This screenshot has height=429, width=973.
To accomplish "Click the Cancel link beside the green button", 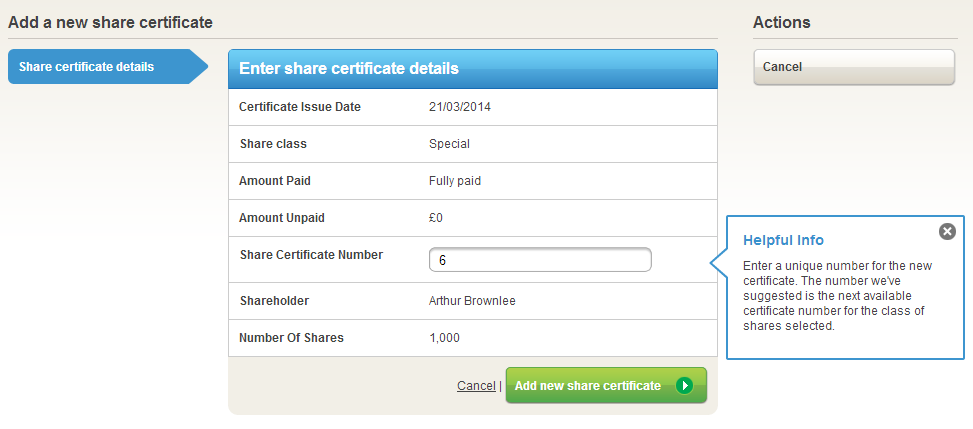I will click(x=476, y=386).
